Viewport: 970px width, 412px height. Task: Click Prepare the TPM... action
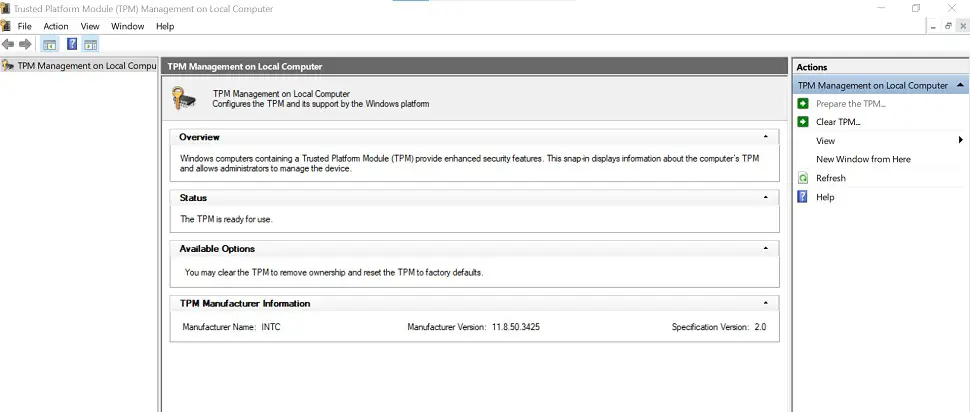pos(851,103)
